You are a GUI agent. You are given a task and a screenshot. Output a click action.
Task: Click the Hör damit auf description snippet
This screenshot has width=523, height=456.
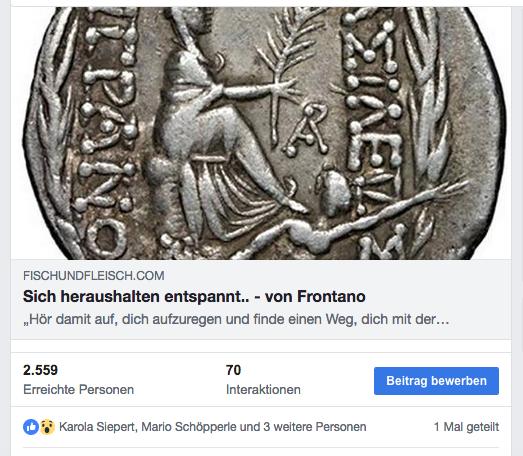click(236, 319)
